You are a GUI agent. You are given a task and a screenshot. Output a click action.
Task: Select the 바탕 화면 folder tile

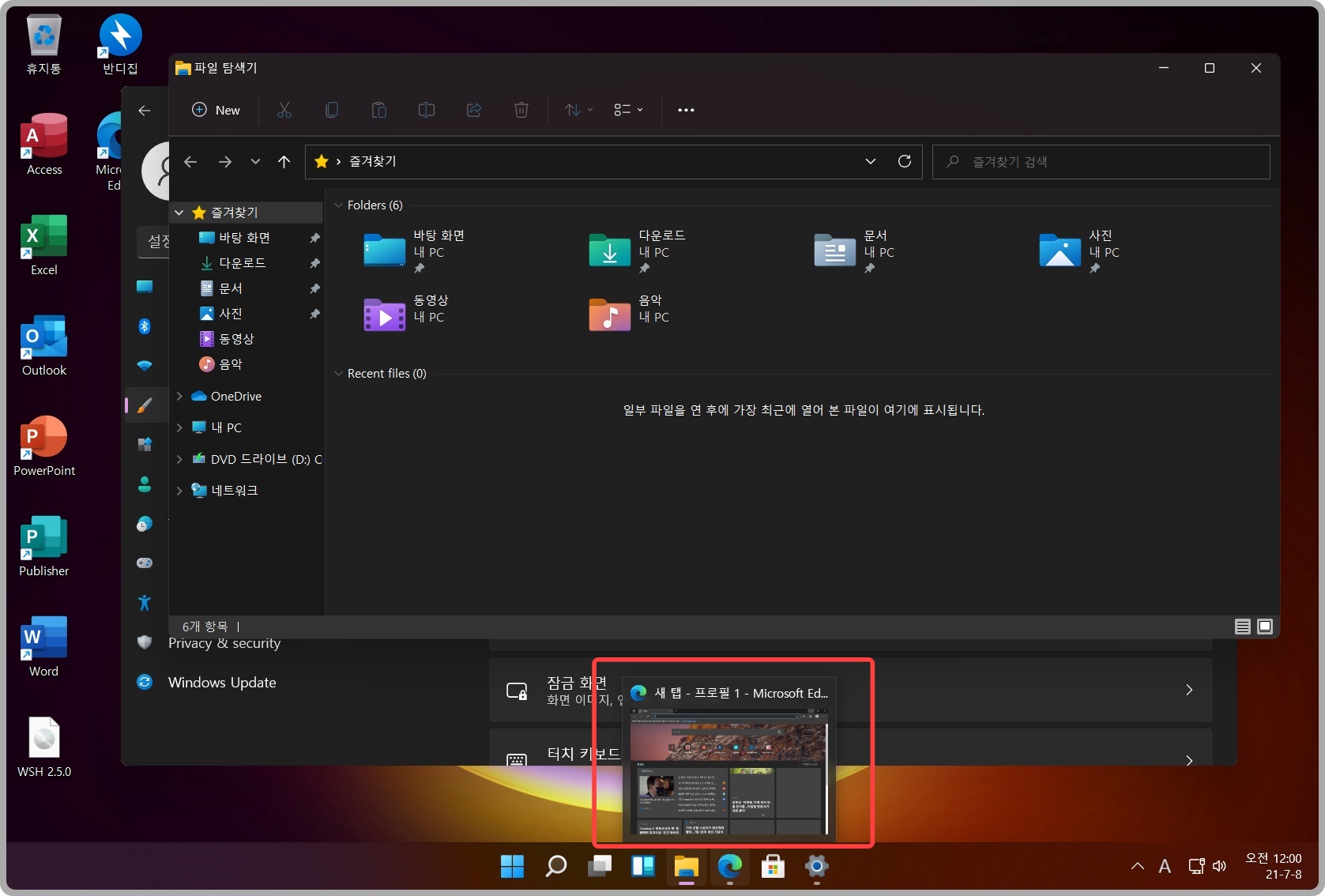415,251
